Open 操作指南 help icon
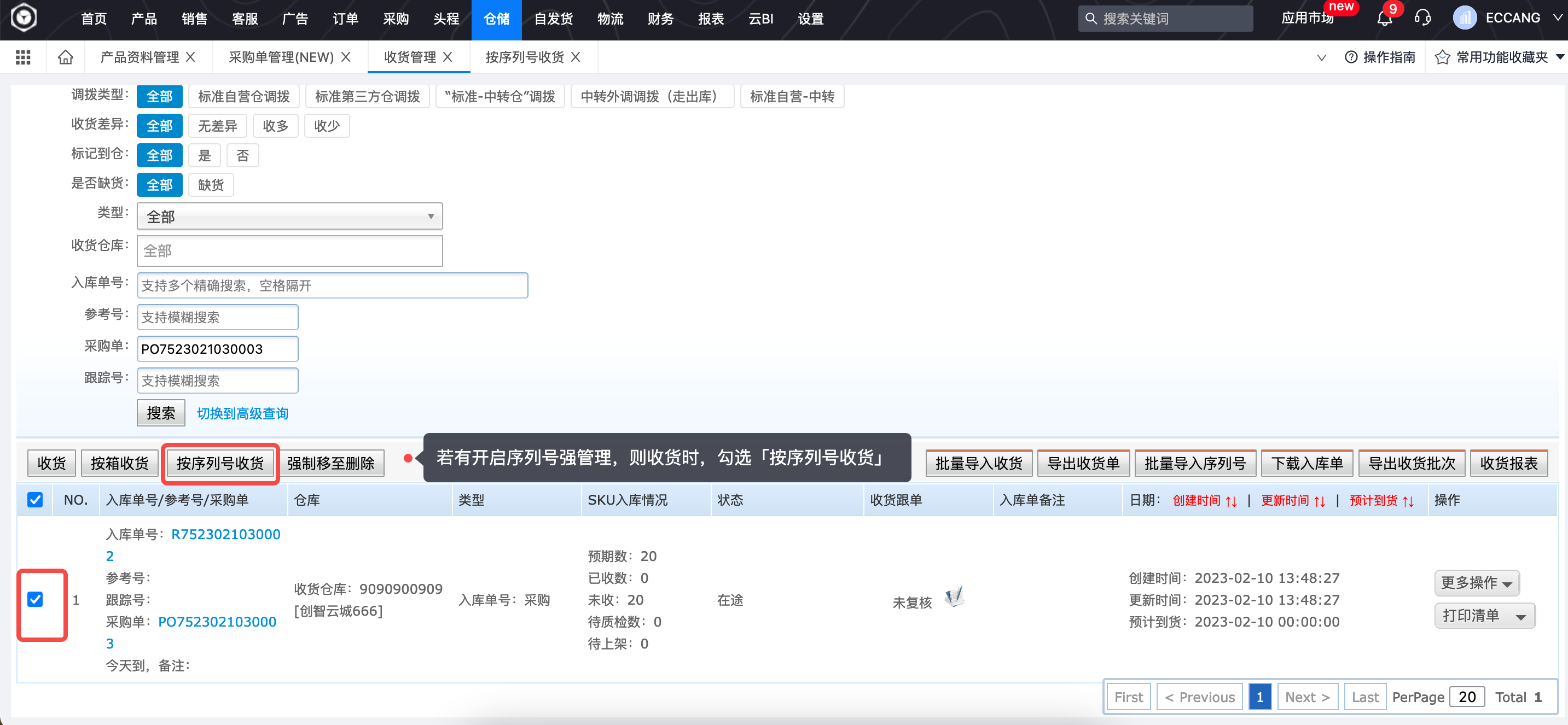1568x725 pixels. 1351,56
